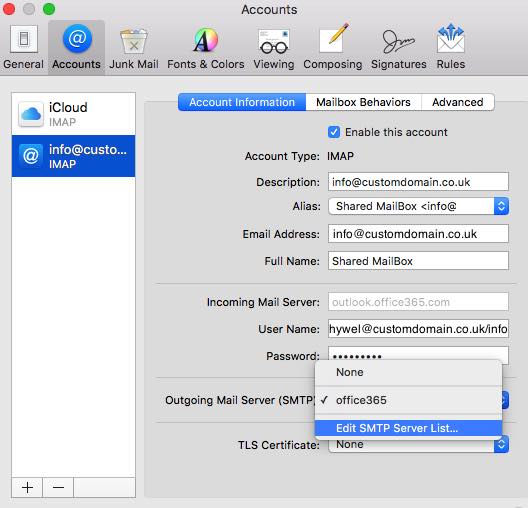Switch to Account Information tab

pyautogui.click(x=242, y=102)
